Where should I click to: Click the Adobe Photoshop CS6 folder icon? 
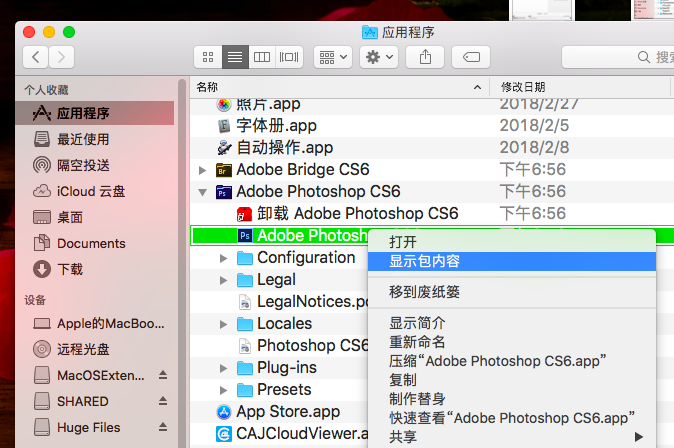[x=223, y=192]
